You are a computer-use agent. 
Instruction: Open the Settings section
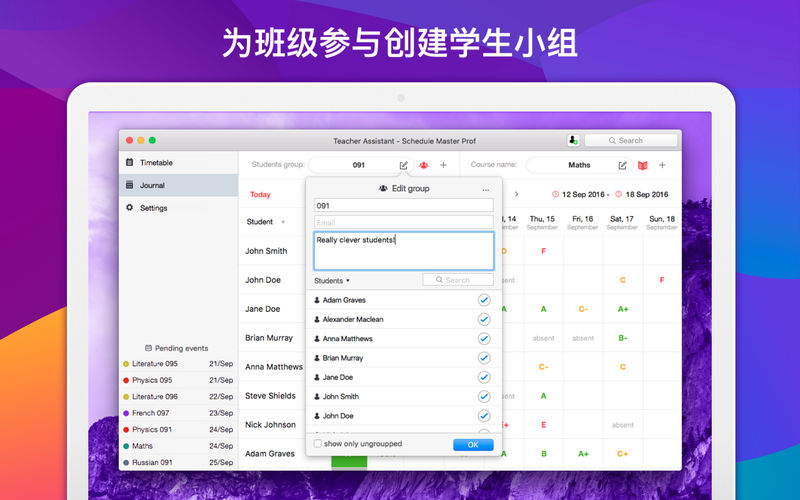coord(179,208)
